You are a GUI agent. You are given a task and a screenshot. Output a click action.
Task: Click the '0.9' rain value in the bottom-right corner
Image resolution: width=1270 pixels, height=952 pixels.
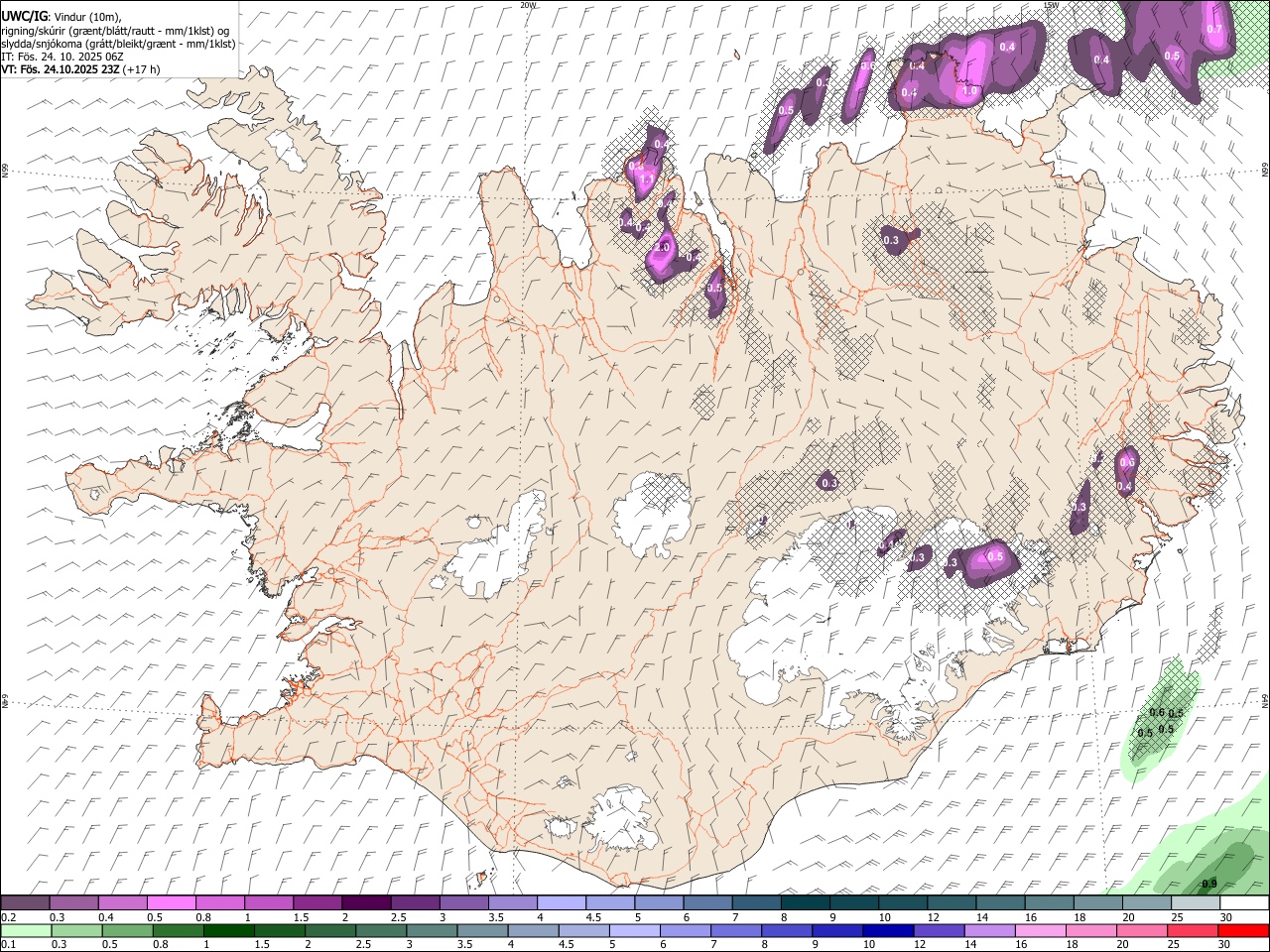click(1209, 884)
